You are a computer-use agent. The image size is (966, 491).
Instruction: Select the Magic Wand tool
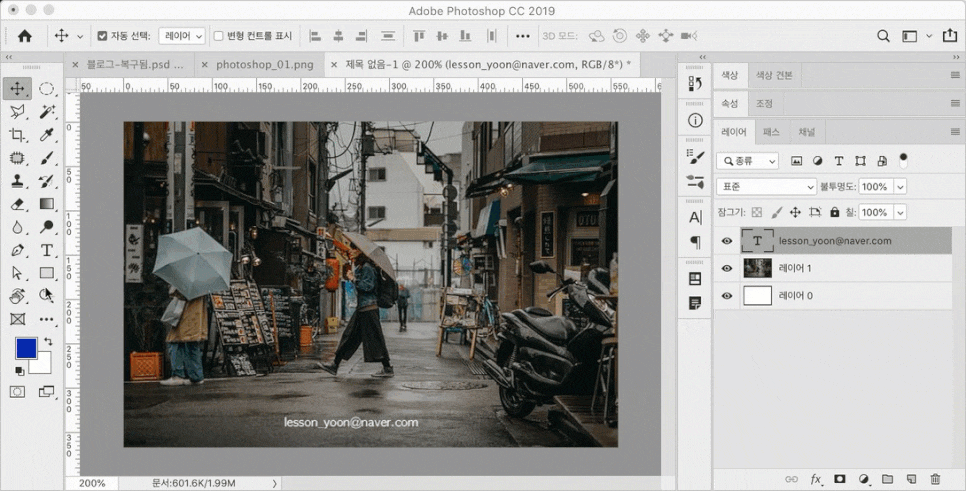[x=46, y=112]
